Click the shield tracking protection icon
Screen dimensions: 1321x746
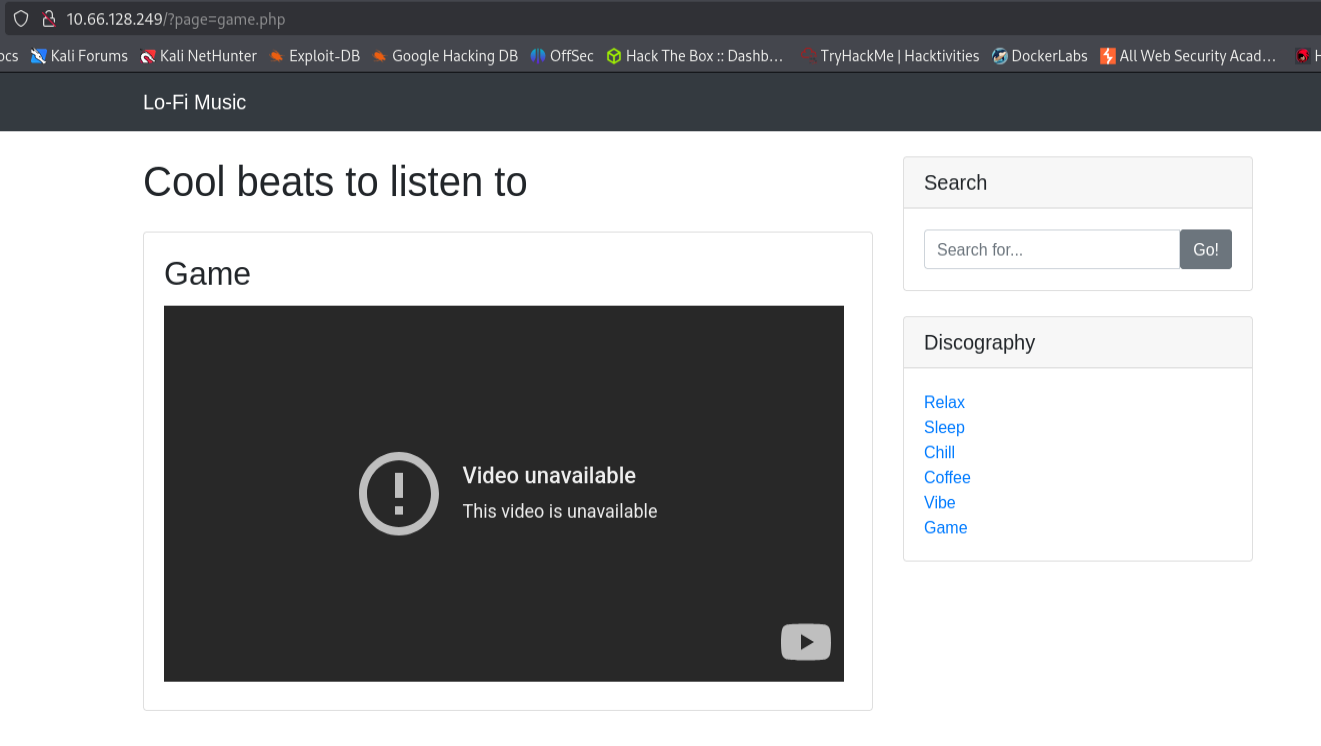click(21, 19)
